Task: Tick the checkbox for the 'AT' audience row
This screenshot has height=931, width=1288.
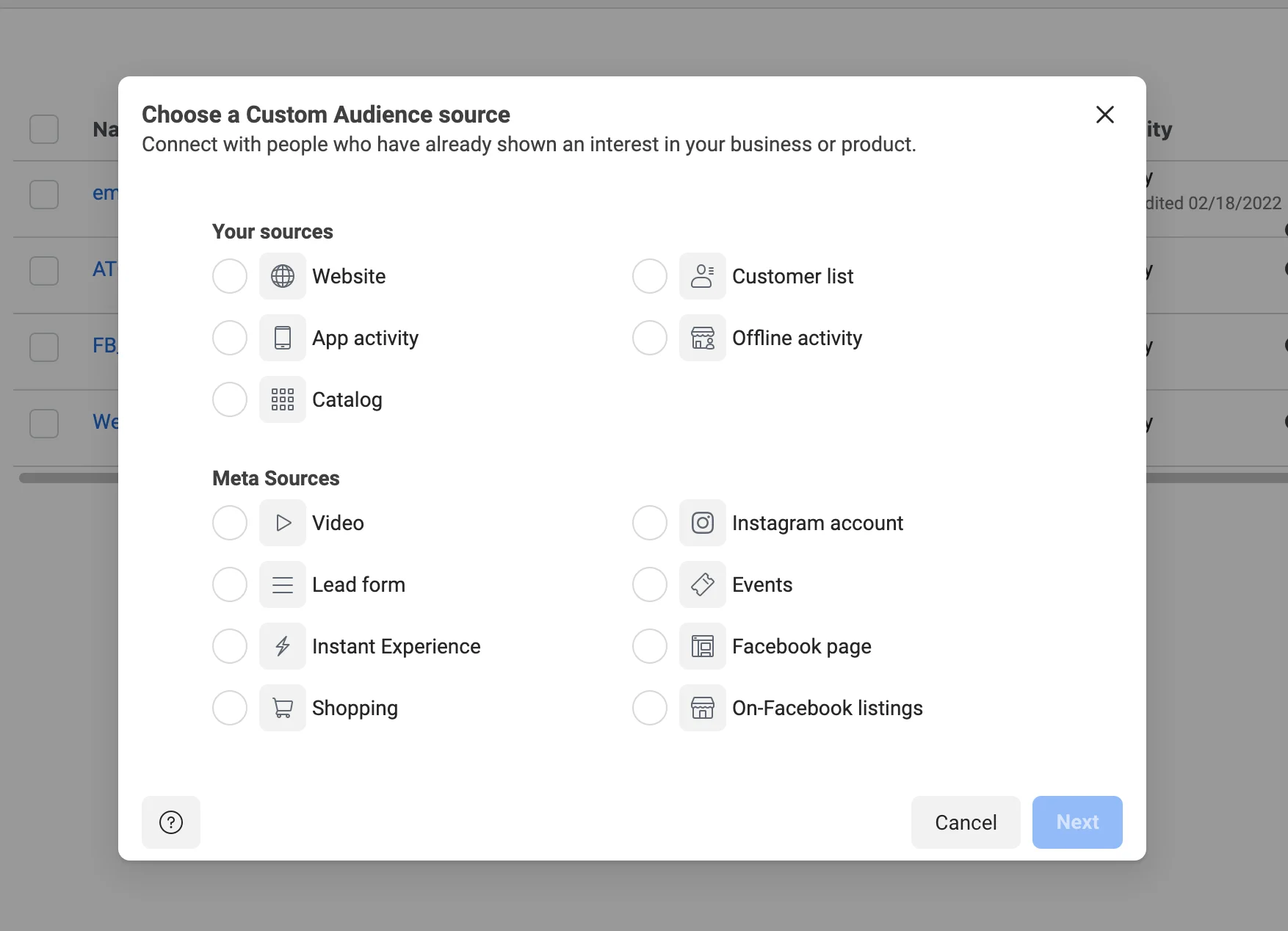Action: pos(44,271)
